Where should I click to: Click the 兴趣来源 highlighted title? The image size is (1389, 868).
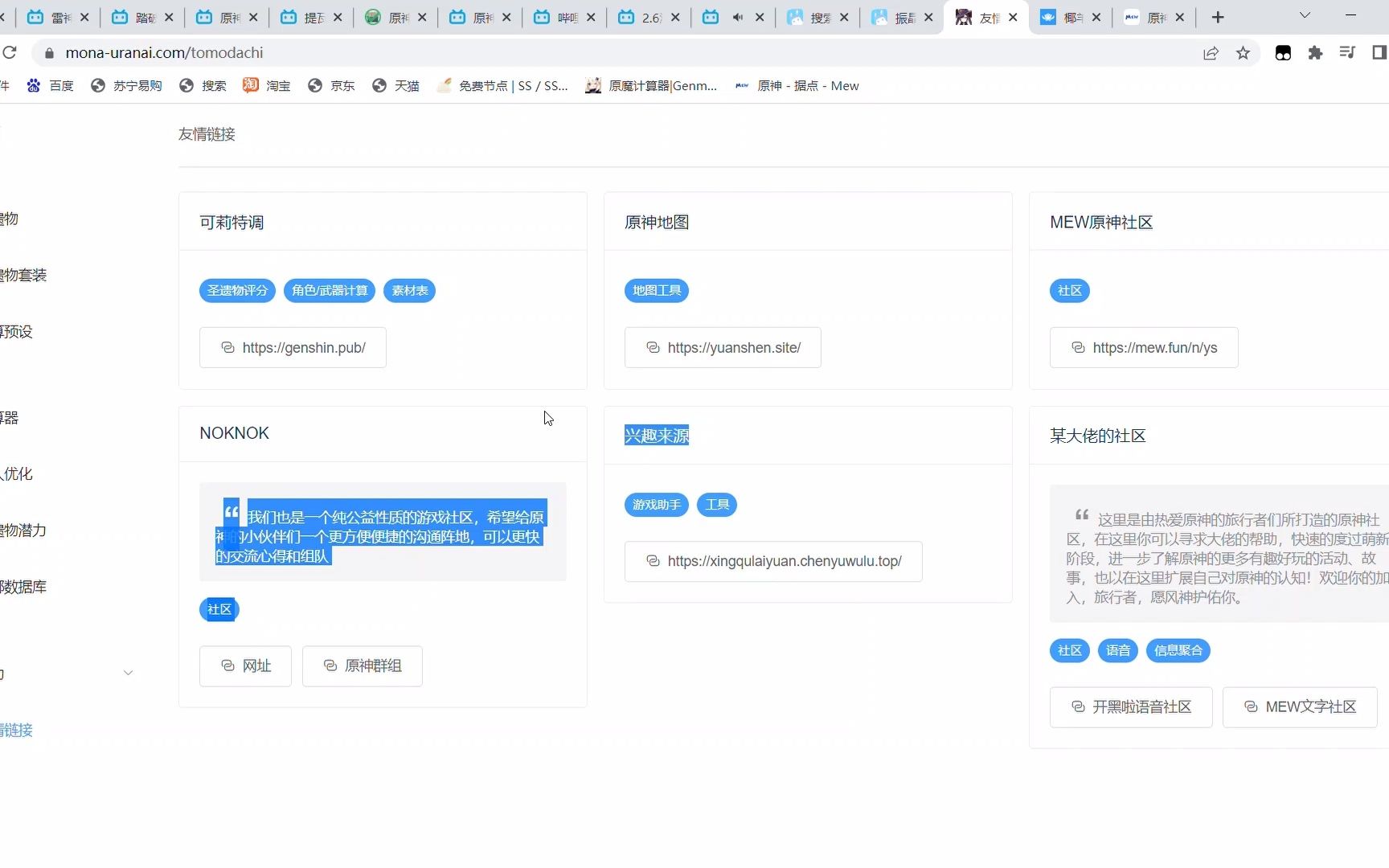pyautogui.click(x=657, y=436)
